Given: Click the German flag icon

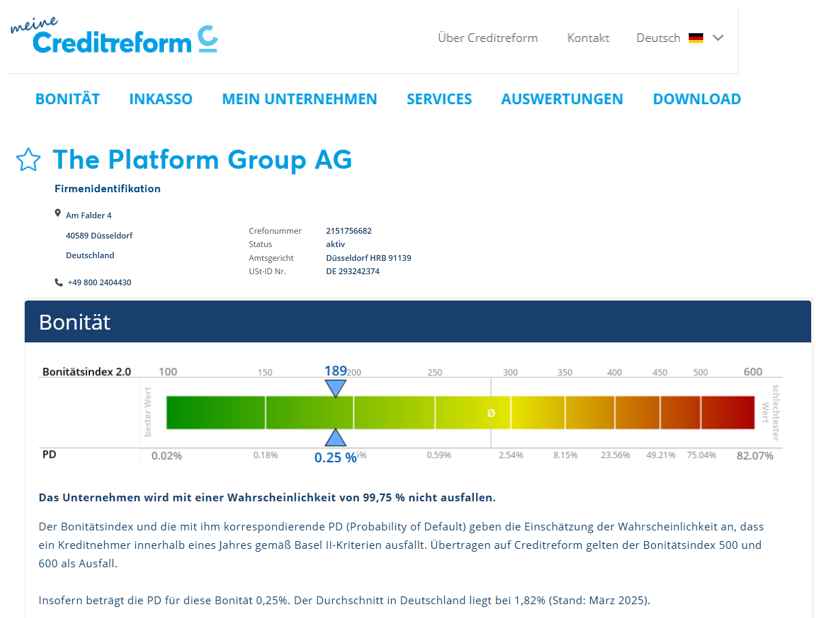Looking at the screenshot, I should (x=696, y=38).
